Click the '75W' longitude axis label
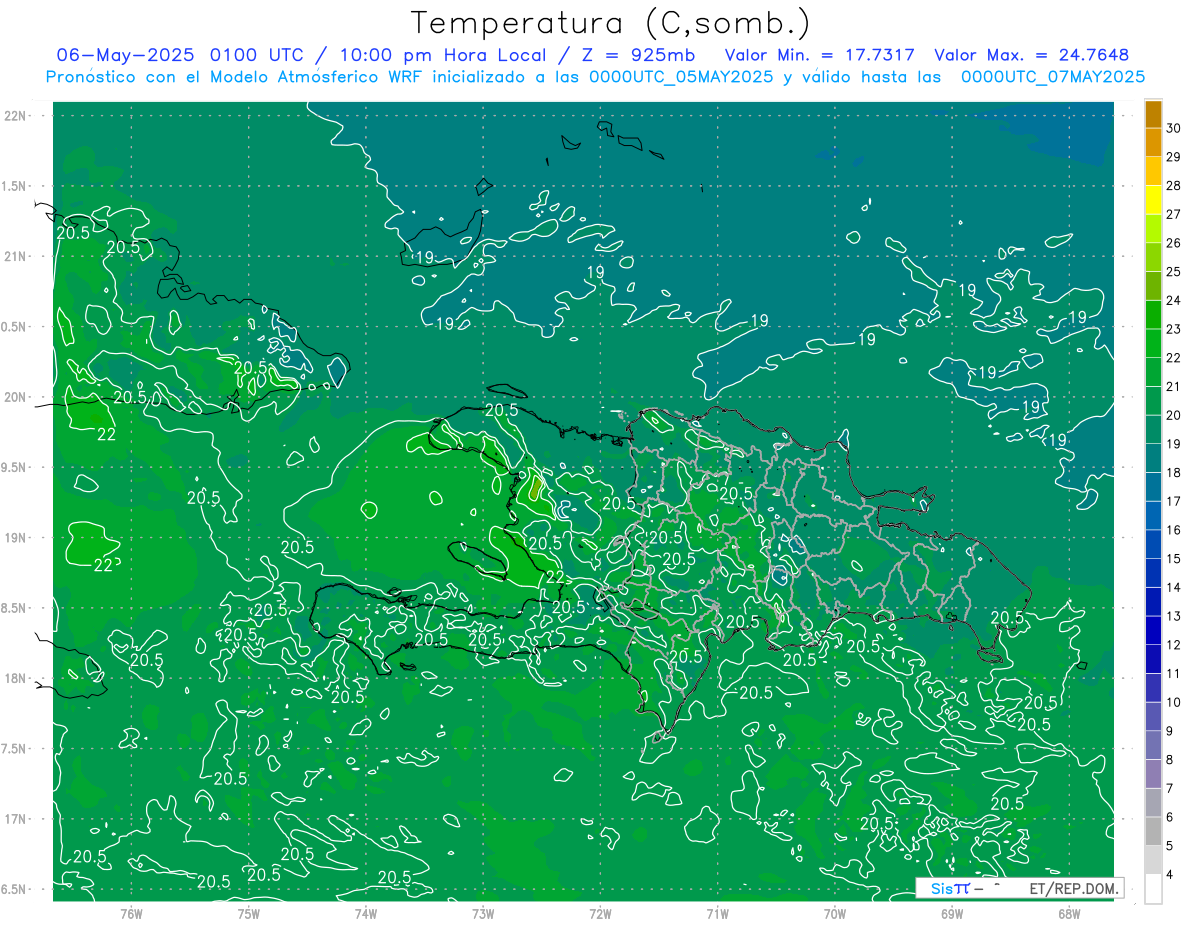This screenshot has height=927, width=1200. click(248, 913)
